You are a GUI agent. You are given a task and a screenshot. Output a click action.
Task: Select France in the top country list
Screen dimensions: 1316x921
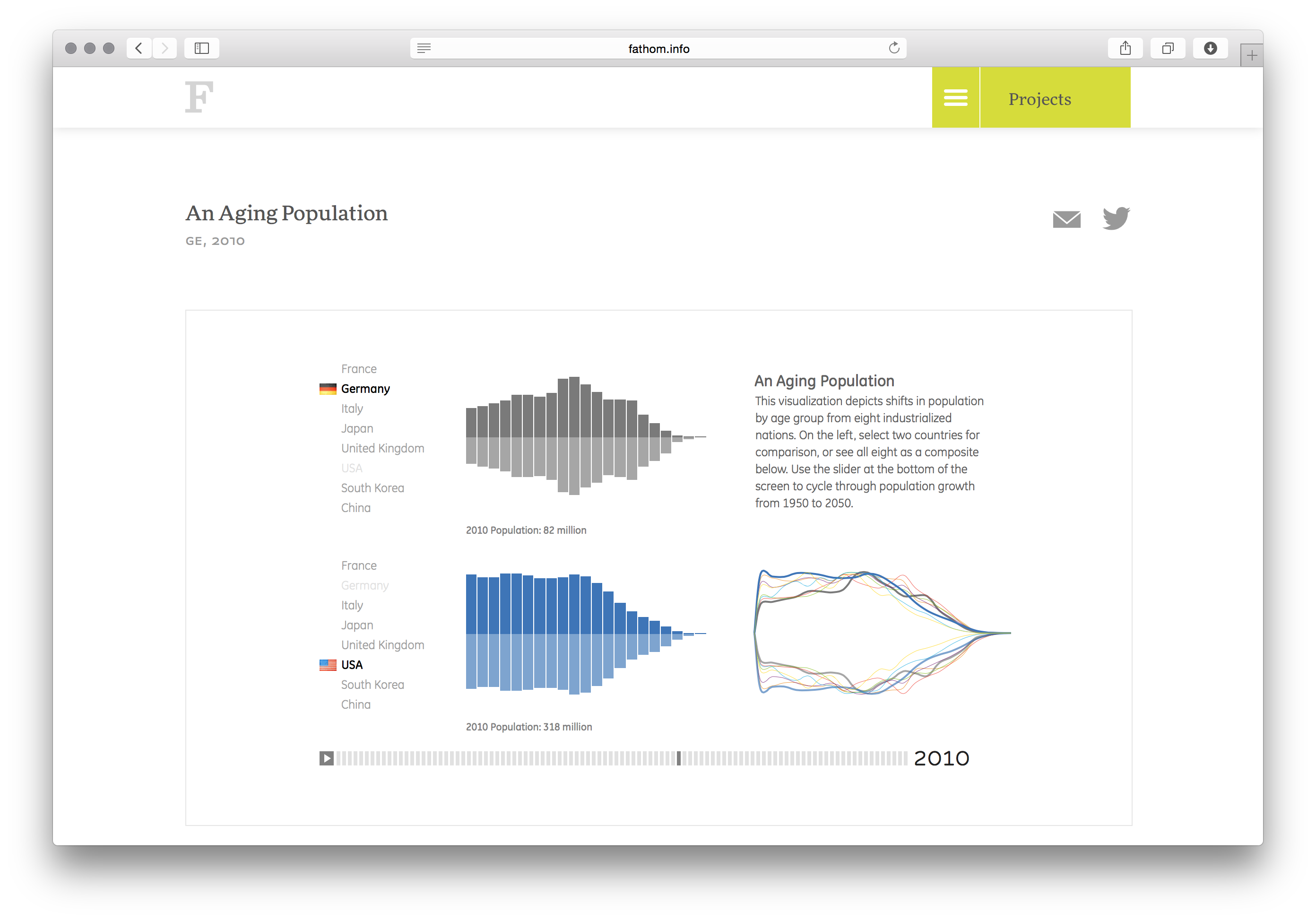tap(359, 368)
